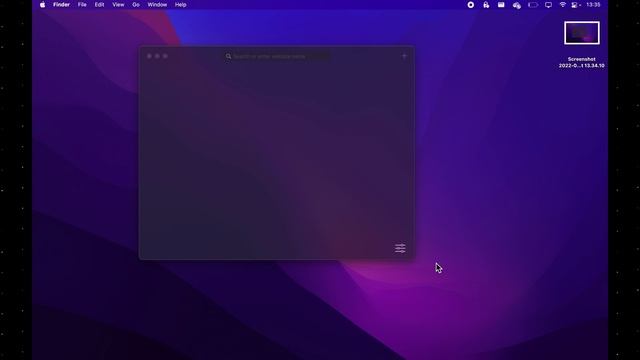The height and width of the screenshot is (360, 640).
Task: Open the Apple menu
Action: (42, 5)
